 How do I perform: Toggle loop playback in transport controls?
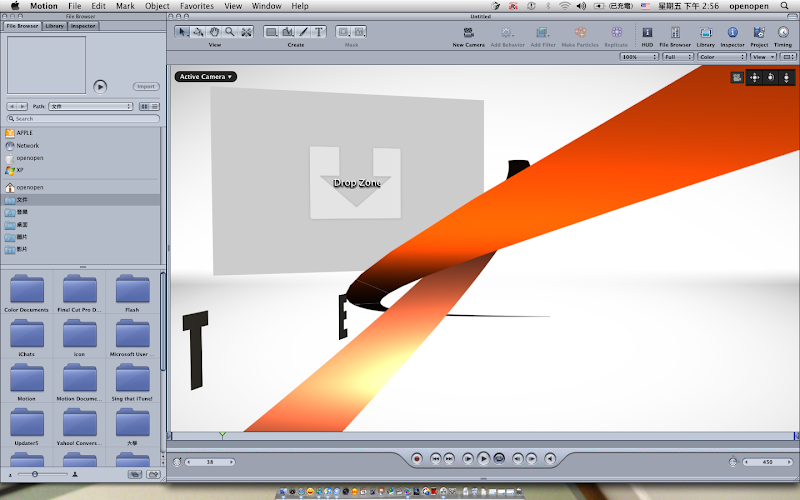[499, 458]
